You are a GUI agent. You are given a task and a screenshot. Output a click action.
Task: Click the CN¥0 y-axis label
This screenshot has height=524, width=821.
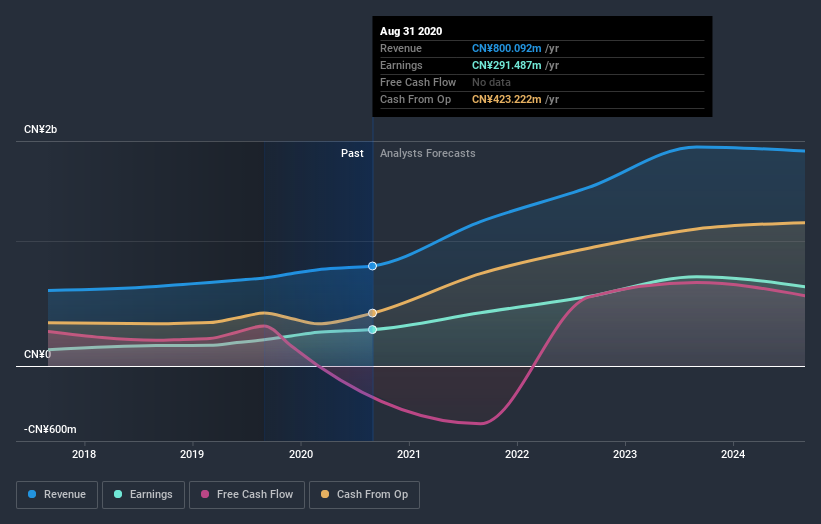pos(38,354)
